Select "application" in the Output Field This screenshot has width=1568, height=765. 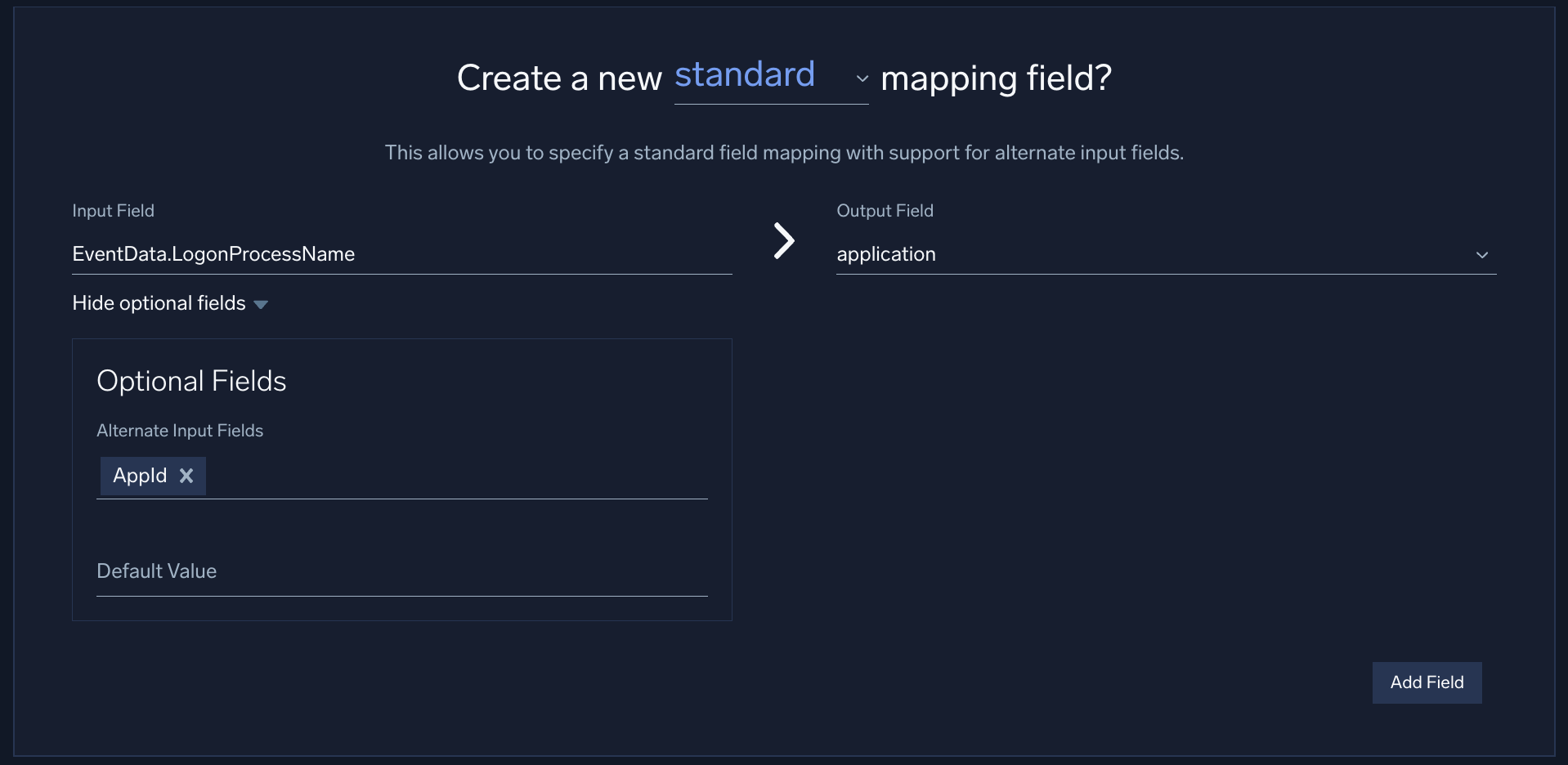pyautogui.click(x=885, y=254)
